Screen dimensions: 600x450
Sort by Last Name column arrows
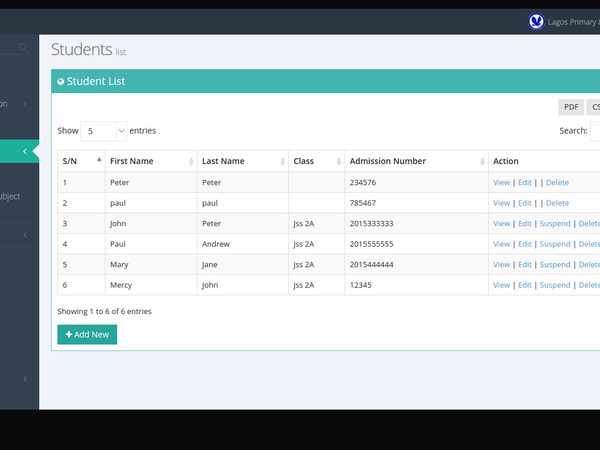(282, 161)
